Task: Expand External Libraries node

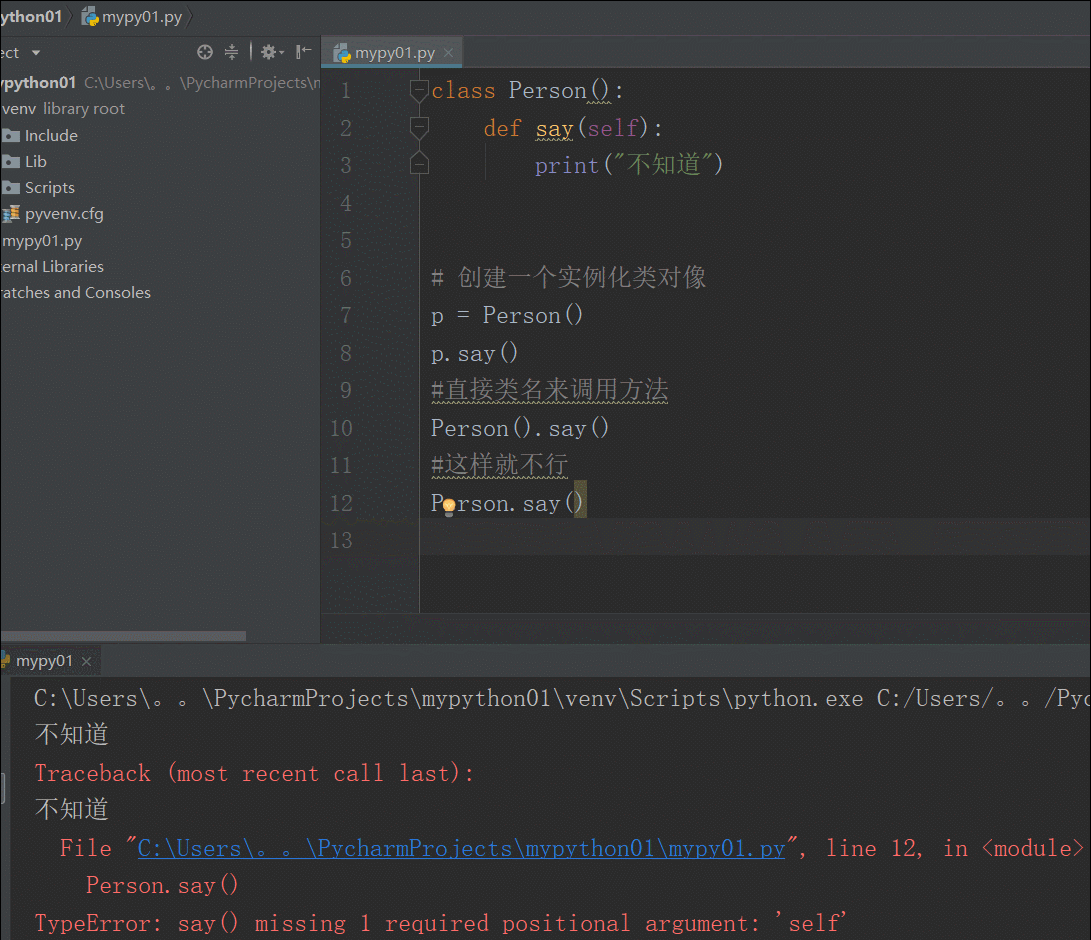Action: 52,267
